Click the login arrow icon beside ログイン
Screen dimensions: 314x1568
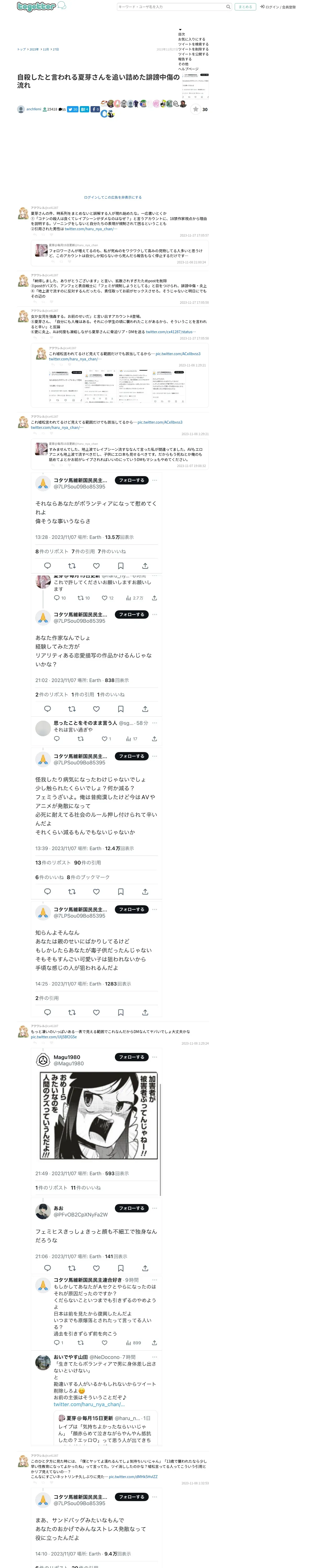(x=262, y=7)
